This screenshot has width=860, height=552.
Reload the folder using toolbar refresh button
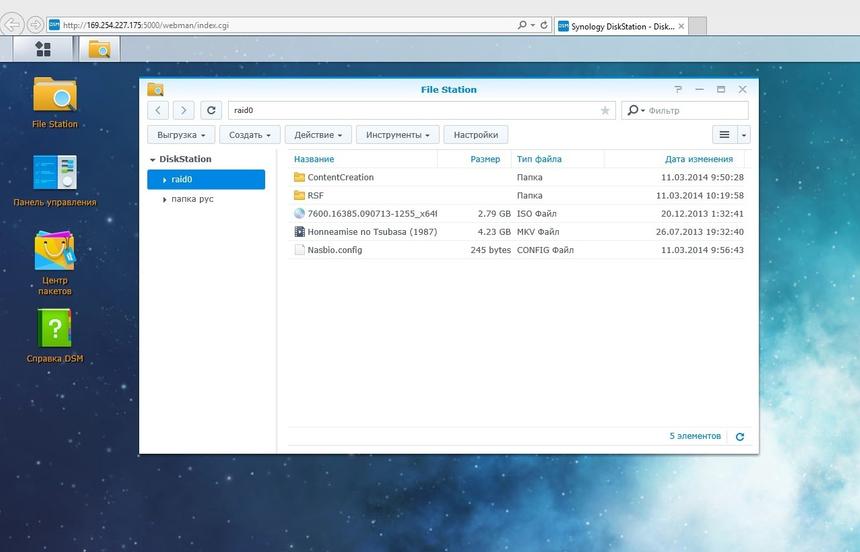(211, 110)
